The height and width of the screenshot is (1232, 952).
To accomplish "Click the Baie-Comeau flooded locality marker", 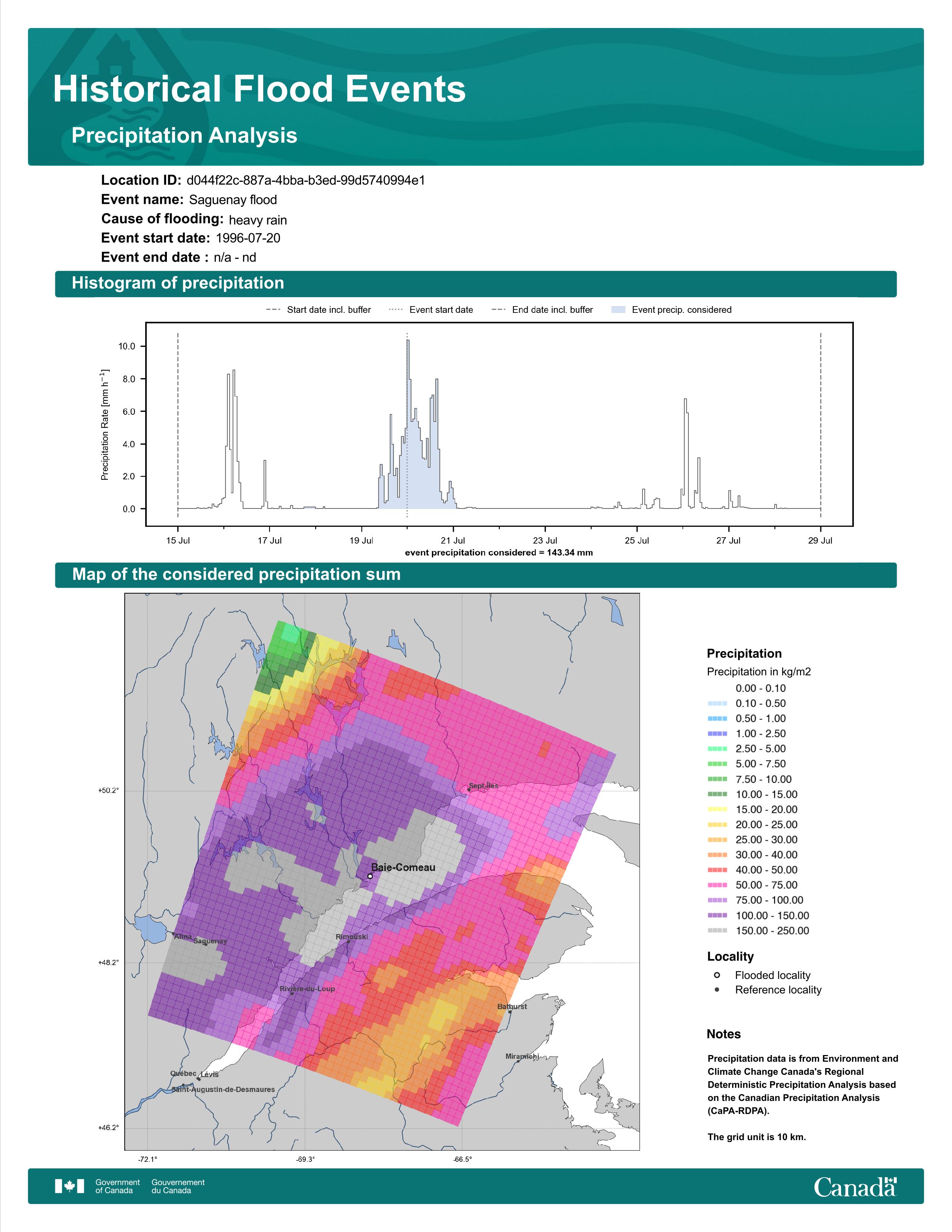I will pos(370,876).
